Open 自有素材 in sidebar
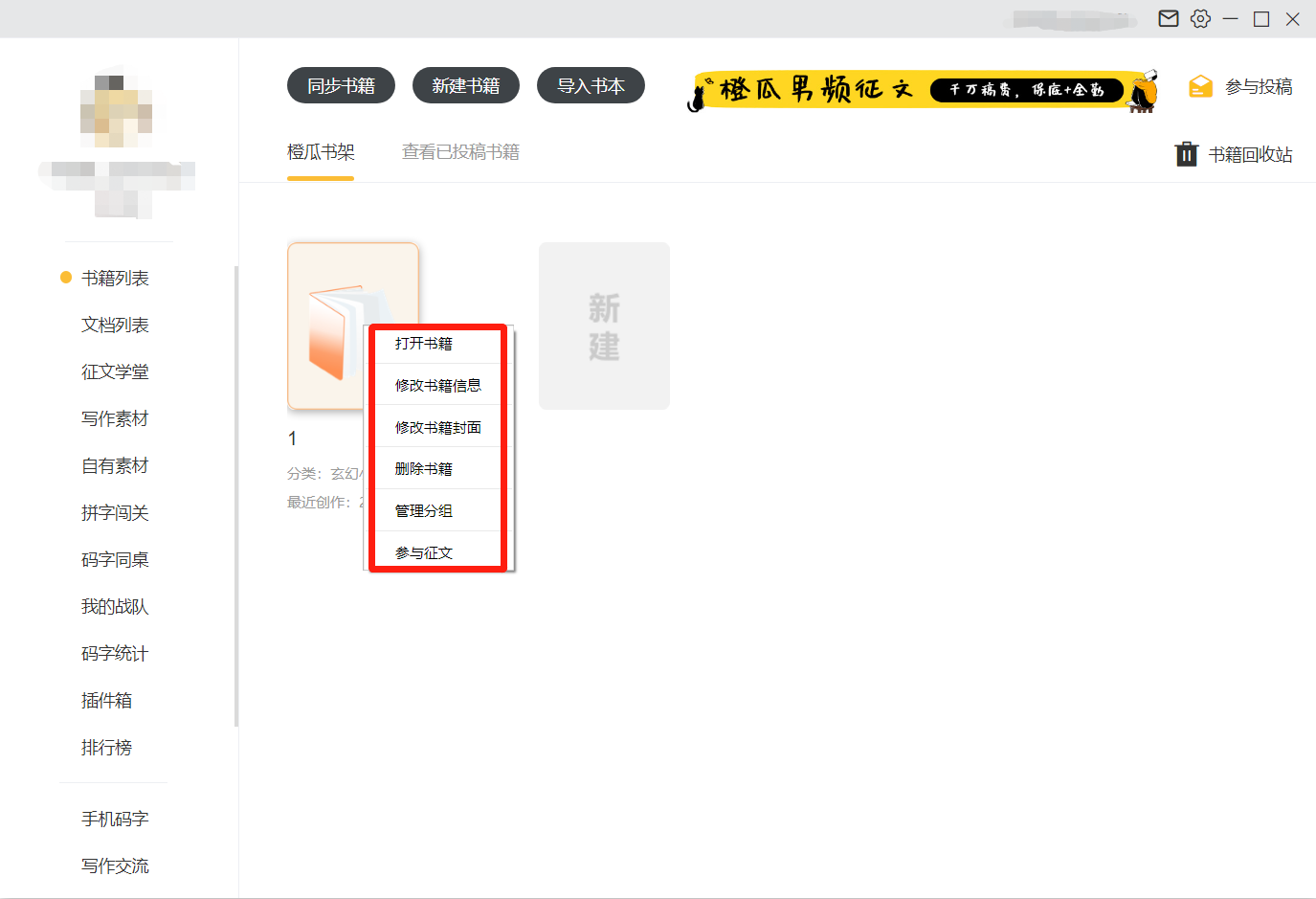This screenshot has width=1316, height=899. 115,465
